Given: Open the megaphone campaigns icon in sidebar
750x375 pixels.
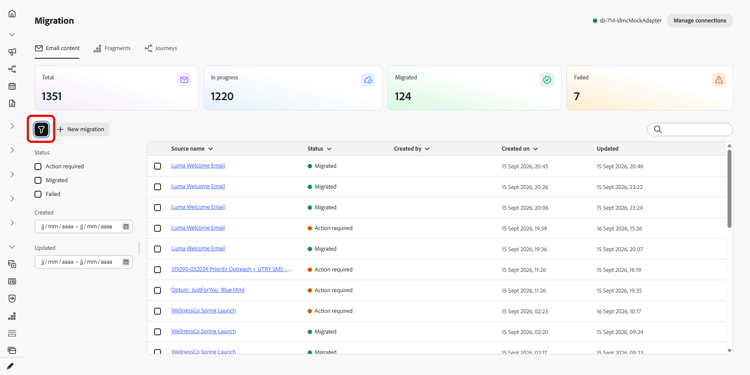Looking at the screenshot, I should pos(12,52).
